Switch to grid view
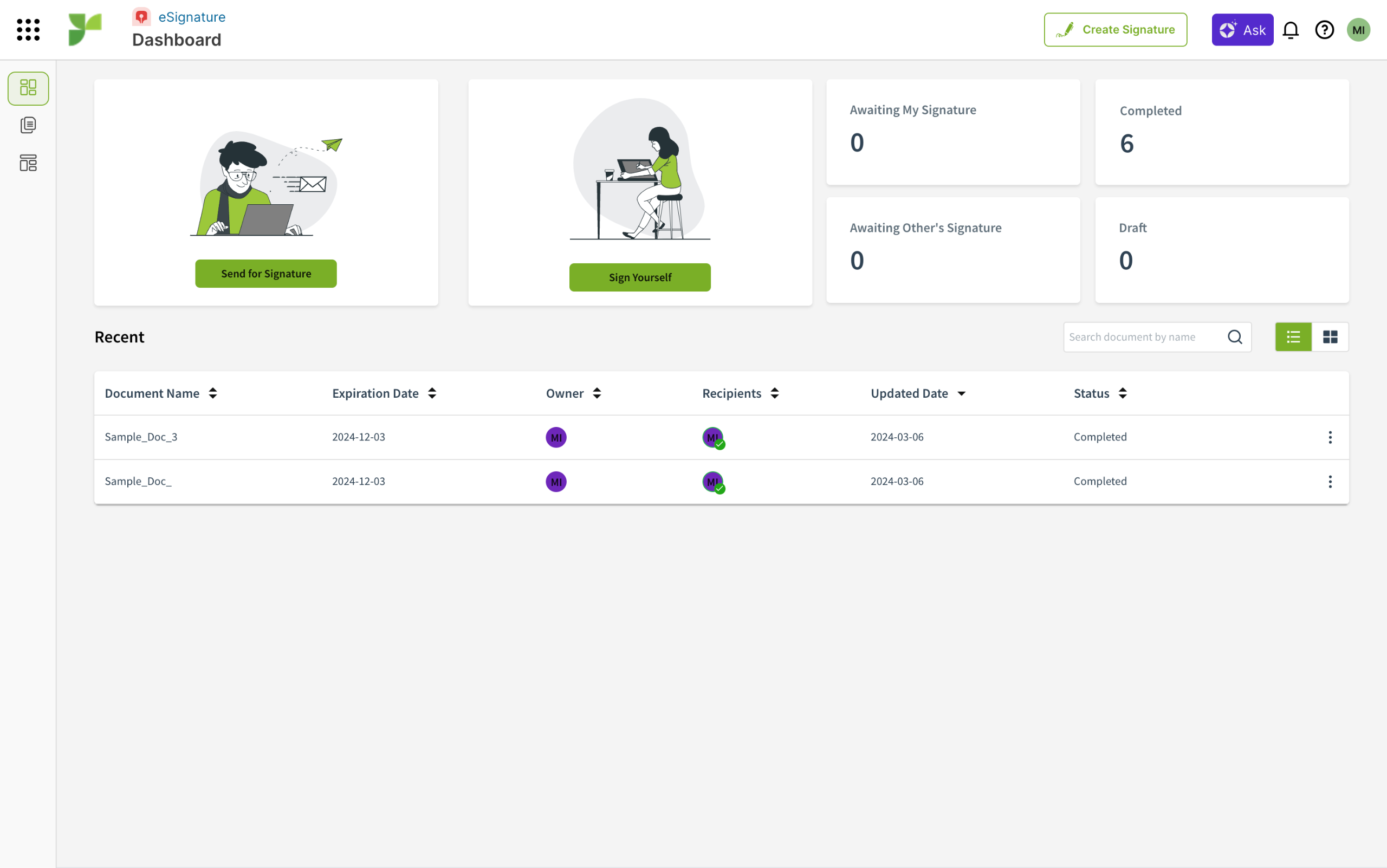This screenshot has width=1387, height=868. tap(1330, 337)
